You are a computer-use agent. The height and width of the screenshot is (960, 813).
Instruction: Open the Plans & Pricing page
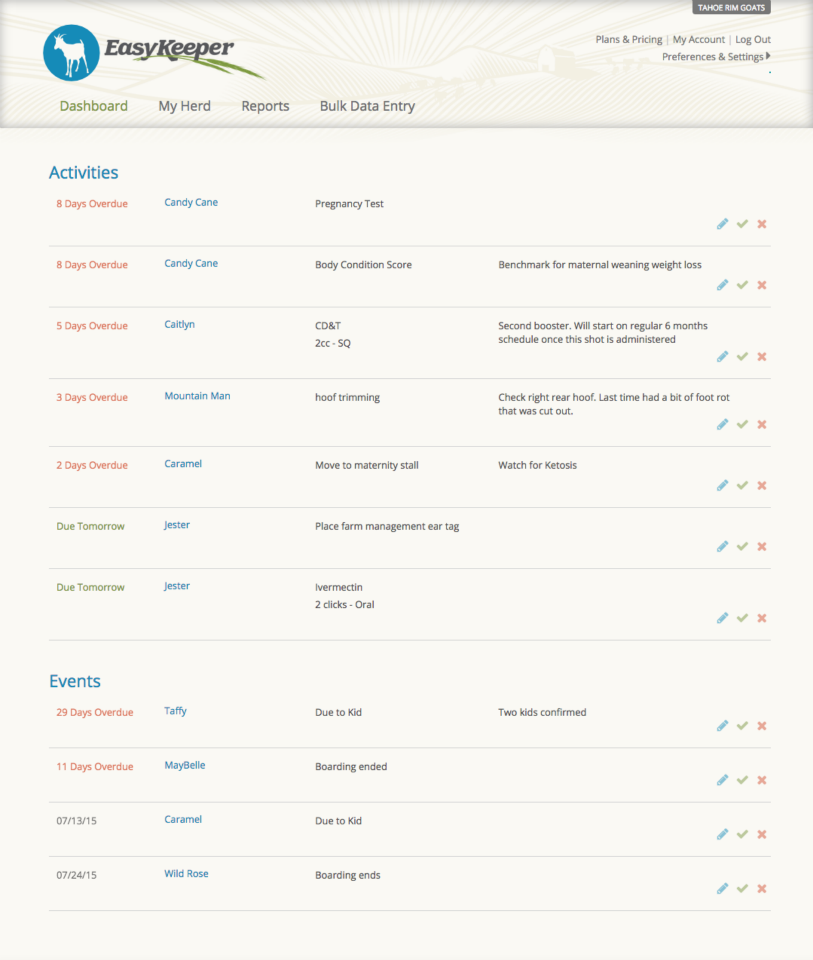click(628, 39)
